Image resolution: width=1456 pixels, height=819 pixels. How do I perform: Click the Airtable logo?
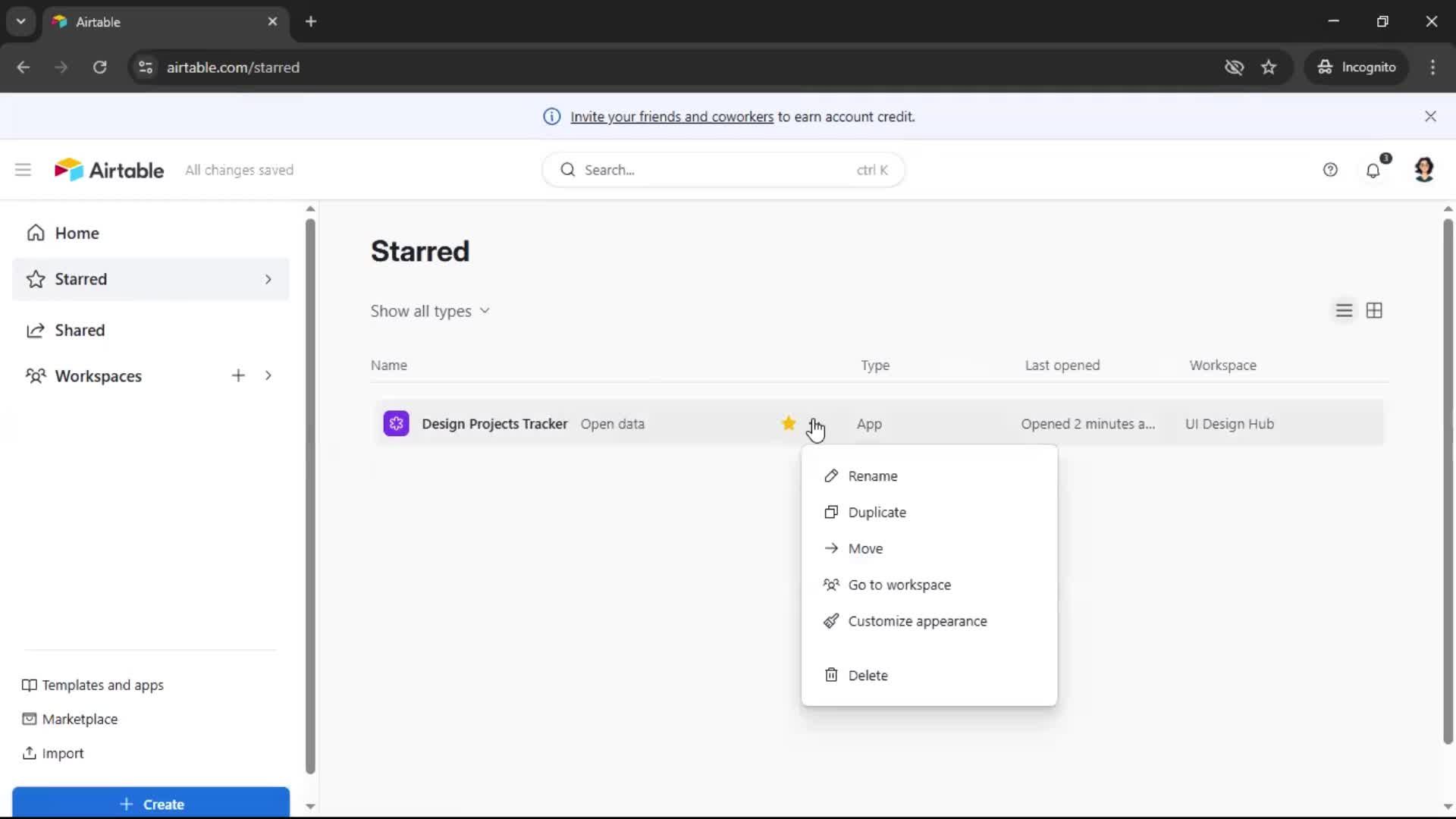[x=109, y=170]
